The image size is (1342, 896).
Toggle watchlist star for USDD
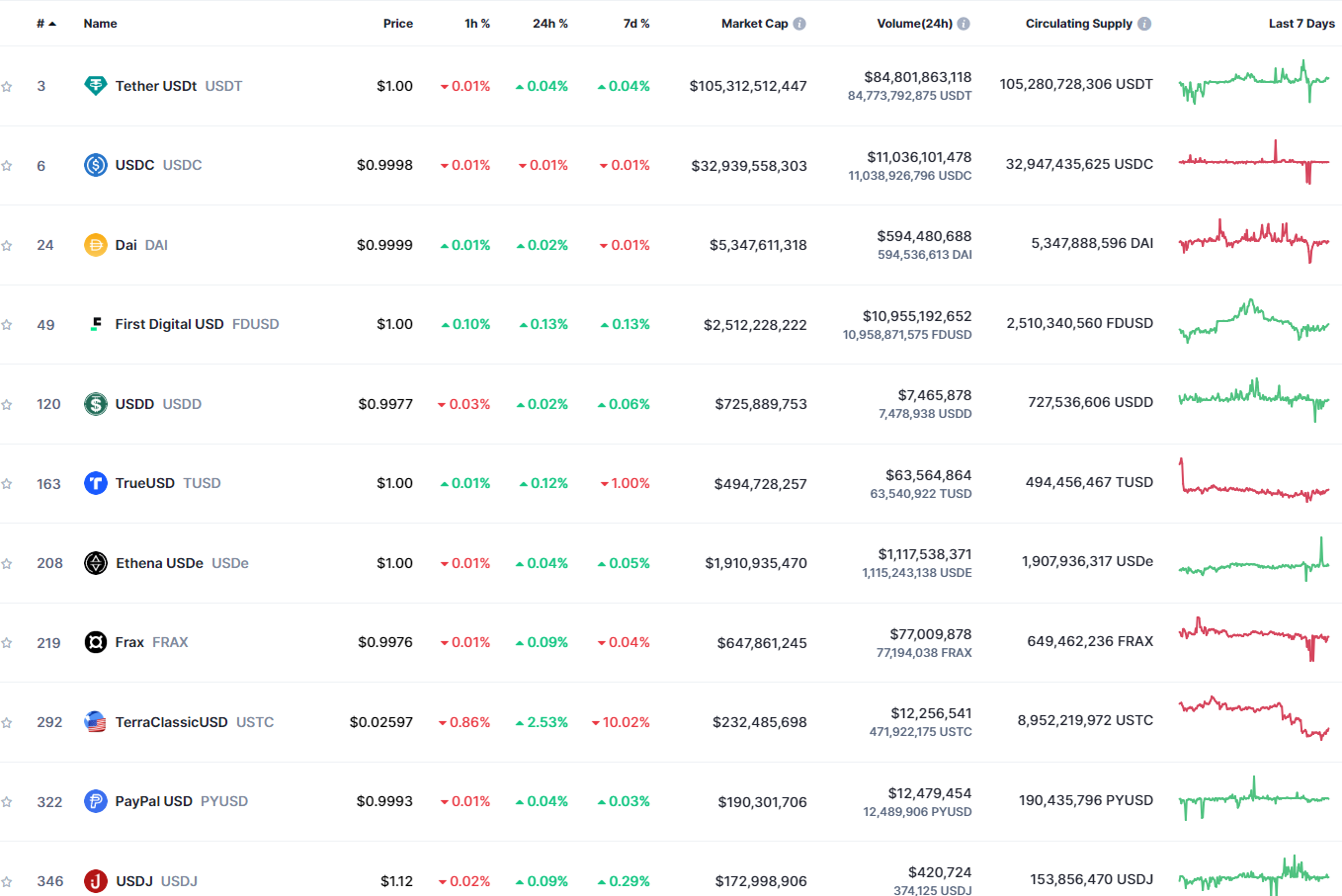7,404
